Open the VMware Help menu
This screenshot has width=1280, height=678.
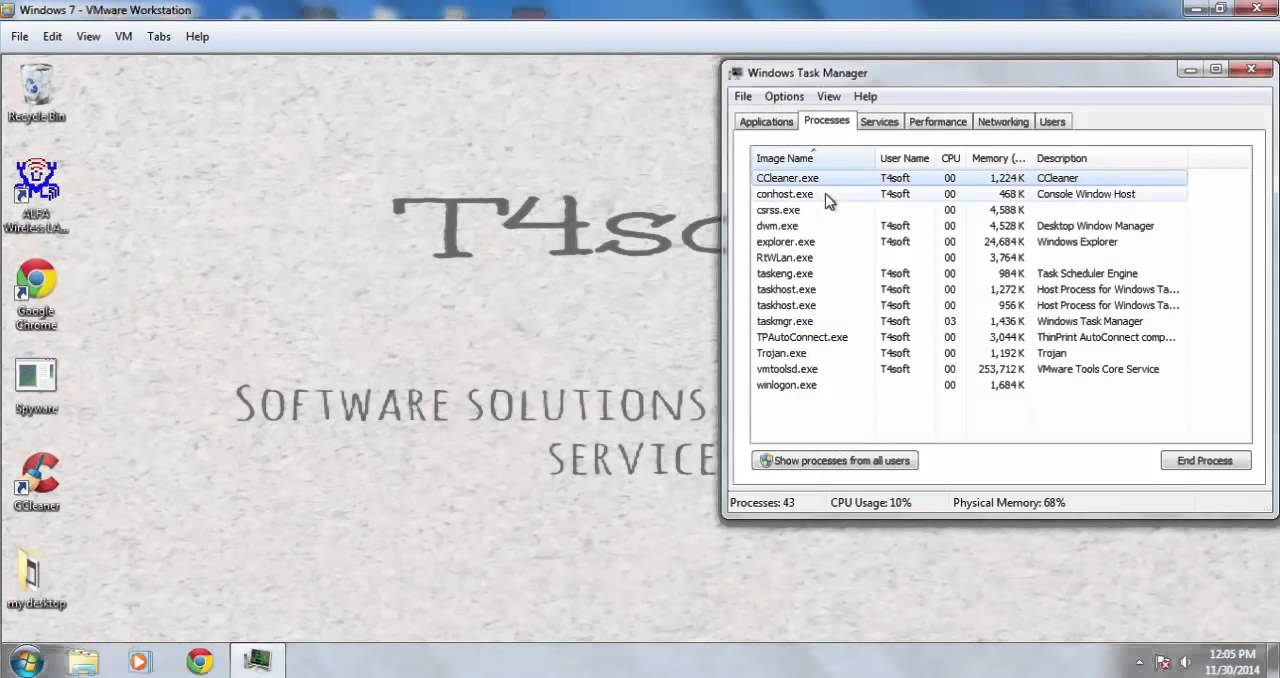(x=197, y=36)
